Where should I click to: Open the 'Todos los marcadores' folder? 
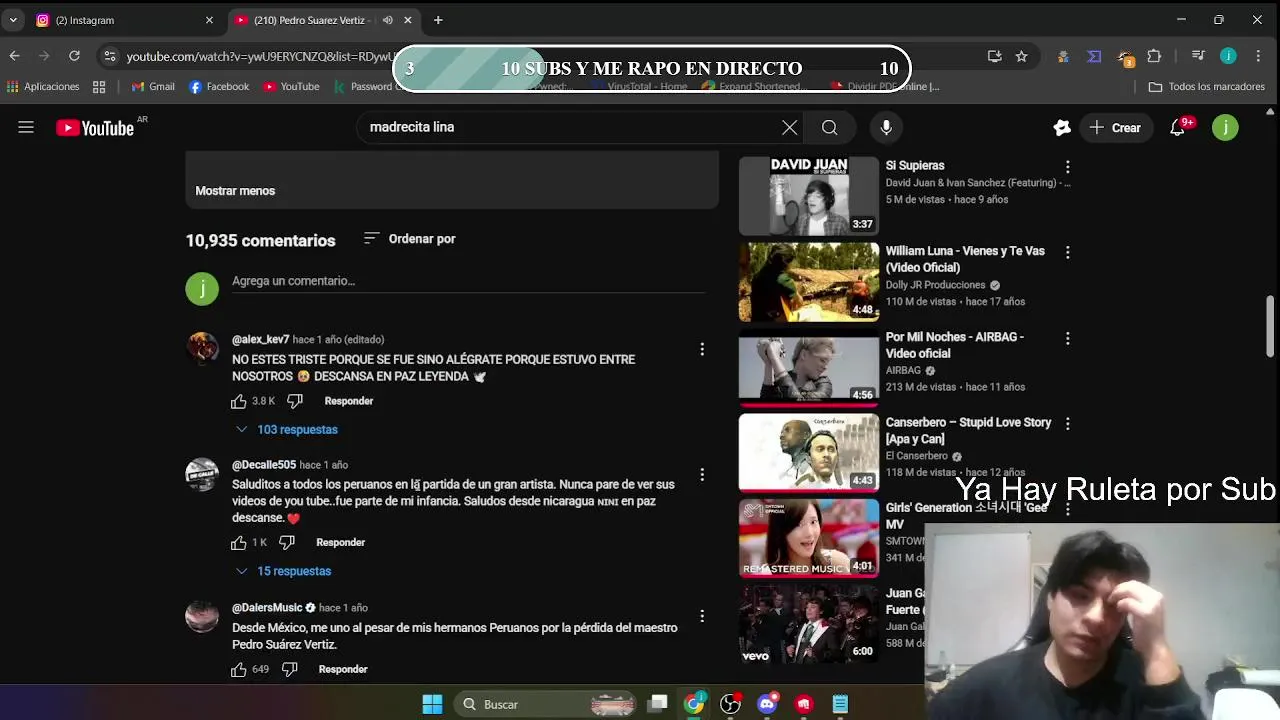1206,87
